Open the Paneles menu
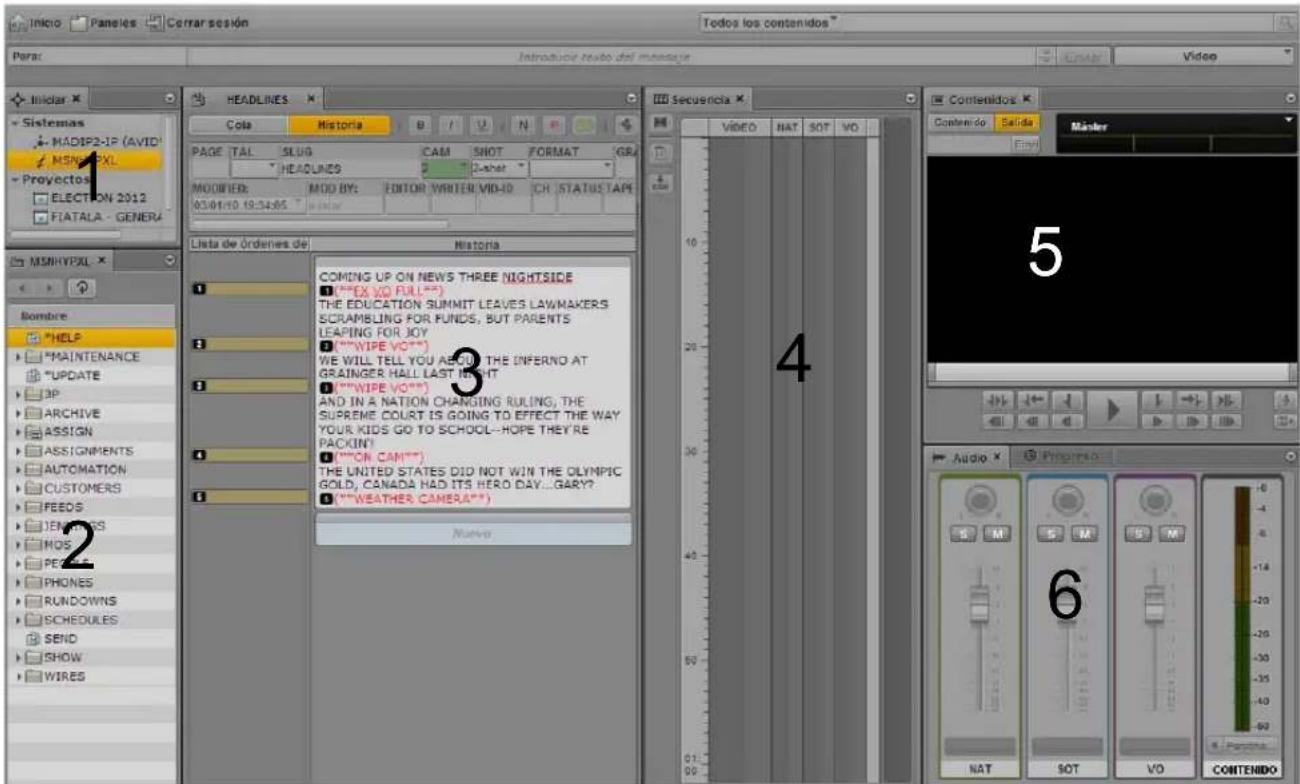Viewport: 1300px width, 784px height. click(104, 22)
